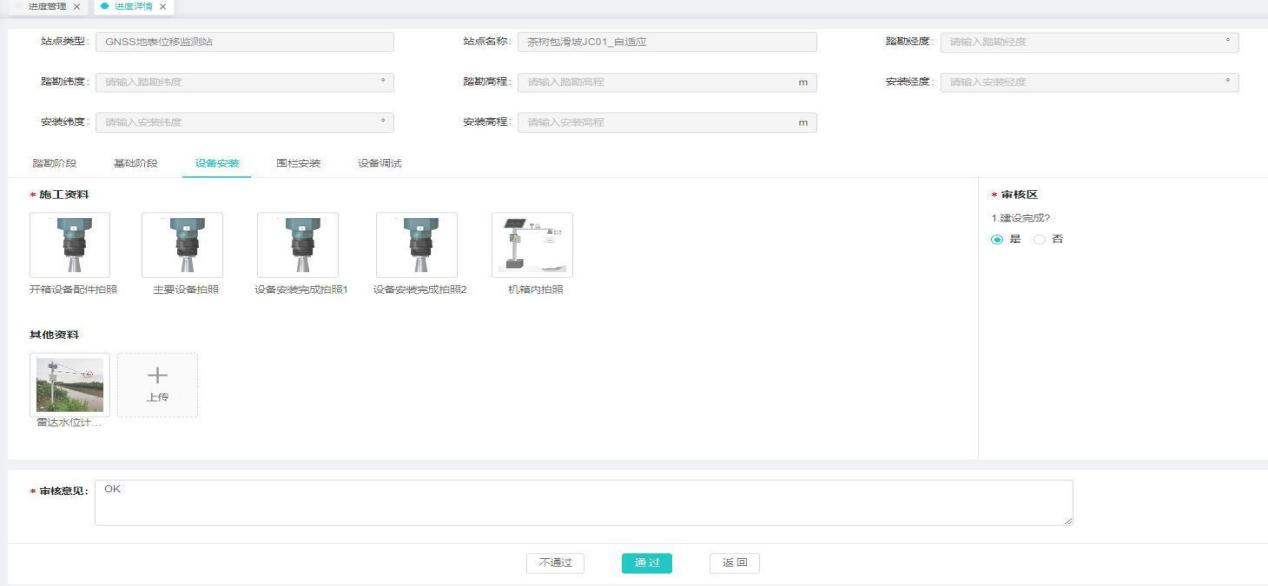Close the 进度详情 tab
This screenshot has height=586, width=1268.
click(x=163, y=7)
